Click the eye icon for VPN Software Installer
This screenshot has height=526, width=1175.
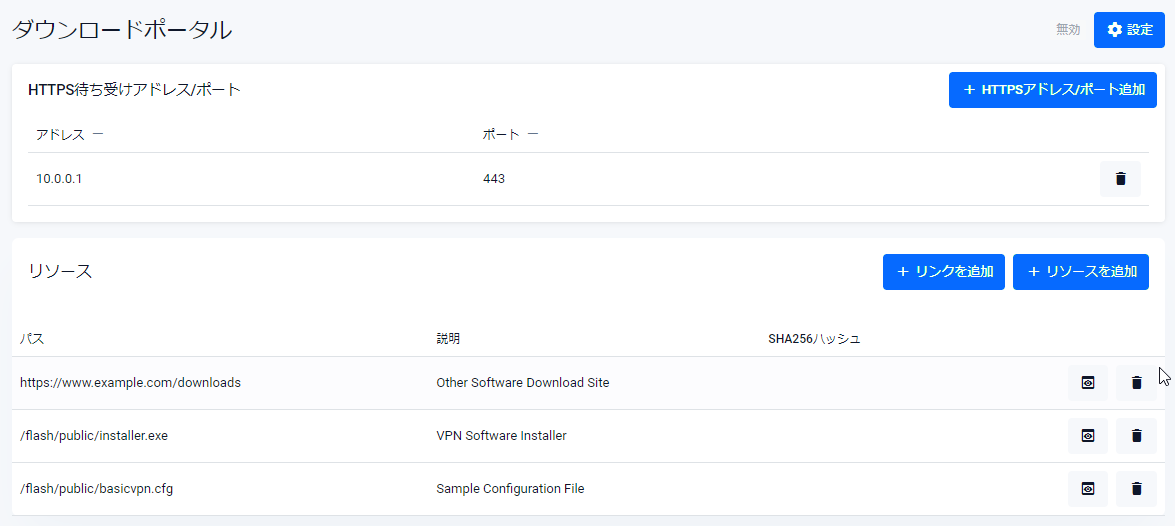[1088, 436]
